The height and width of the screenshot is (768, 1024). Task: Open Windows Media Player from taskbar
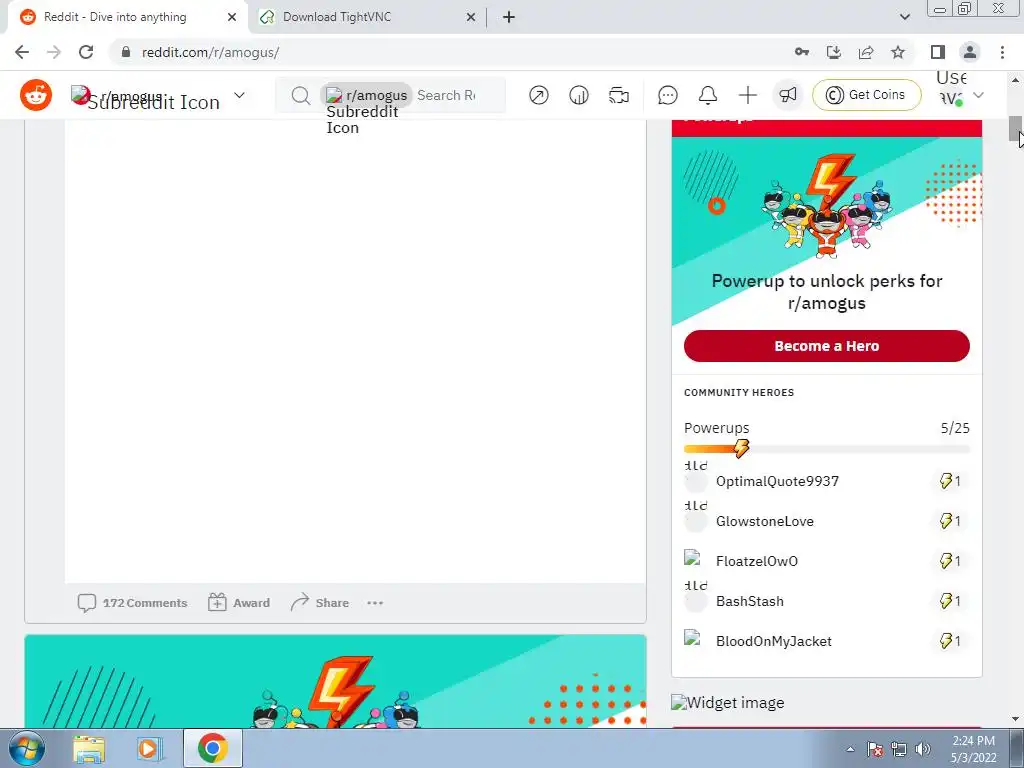tap(149, 749)
